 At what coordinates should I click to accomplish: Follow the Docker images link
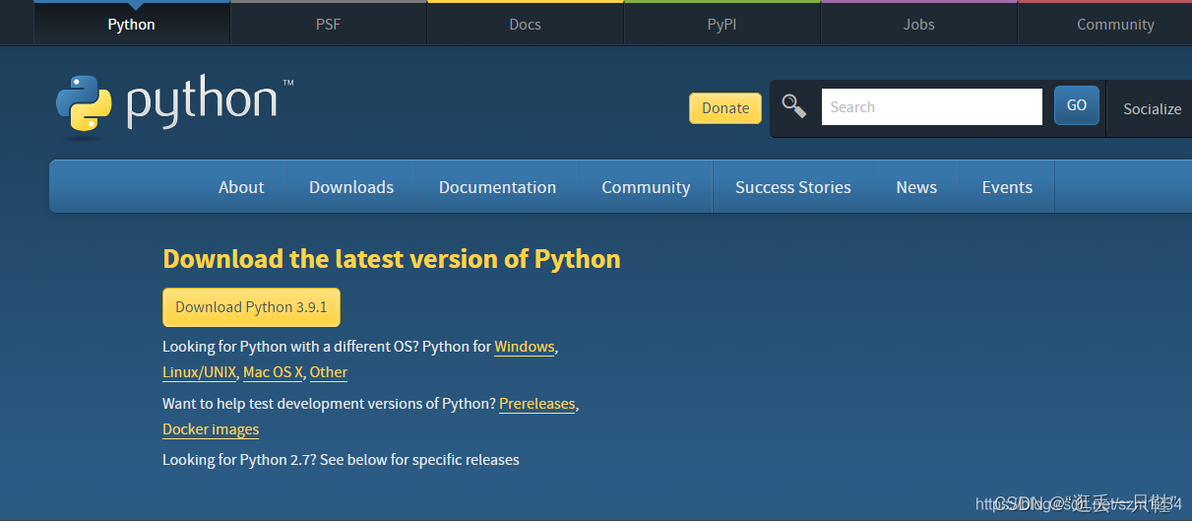210,429
